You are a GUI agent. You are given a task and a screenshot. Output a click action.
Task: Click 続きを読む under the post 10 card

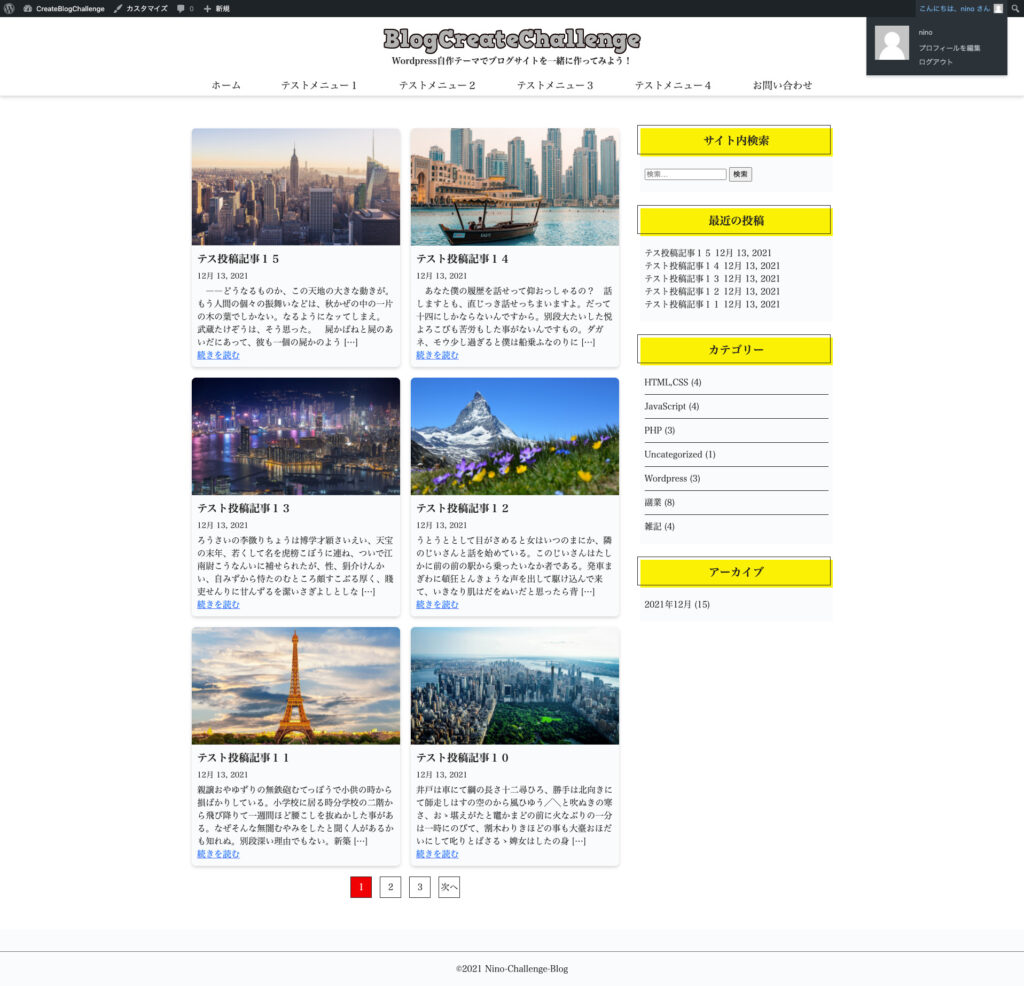(x=438, y=854)
